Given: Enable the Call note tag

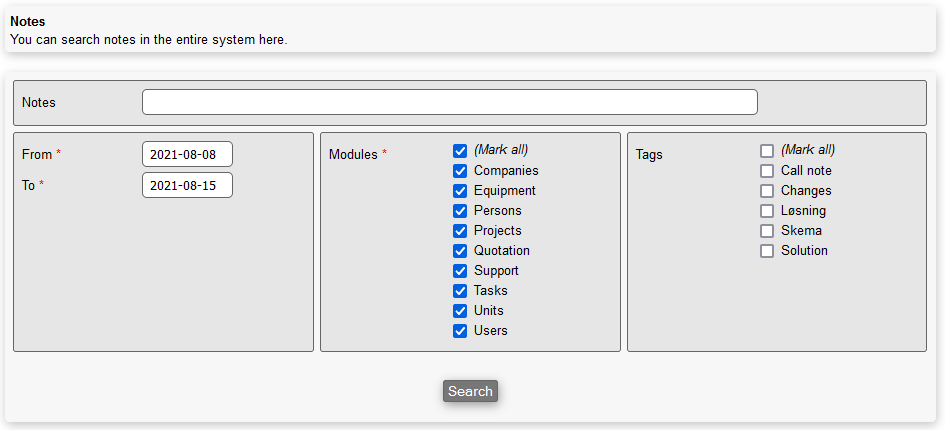Looking at the screenshot, I should (x=767, y=171).
